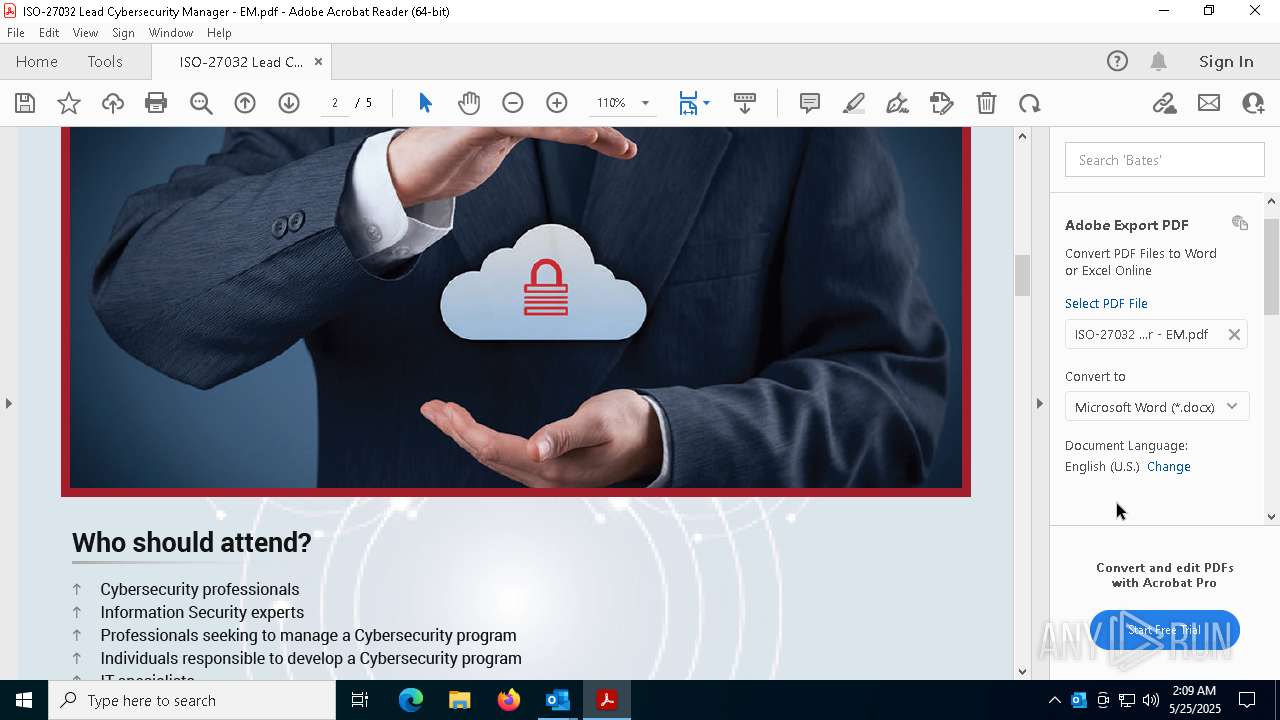
Task: Open the sign with pen tool
Action: [x=898, y=103]
